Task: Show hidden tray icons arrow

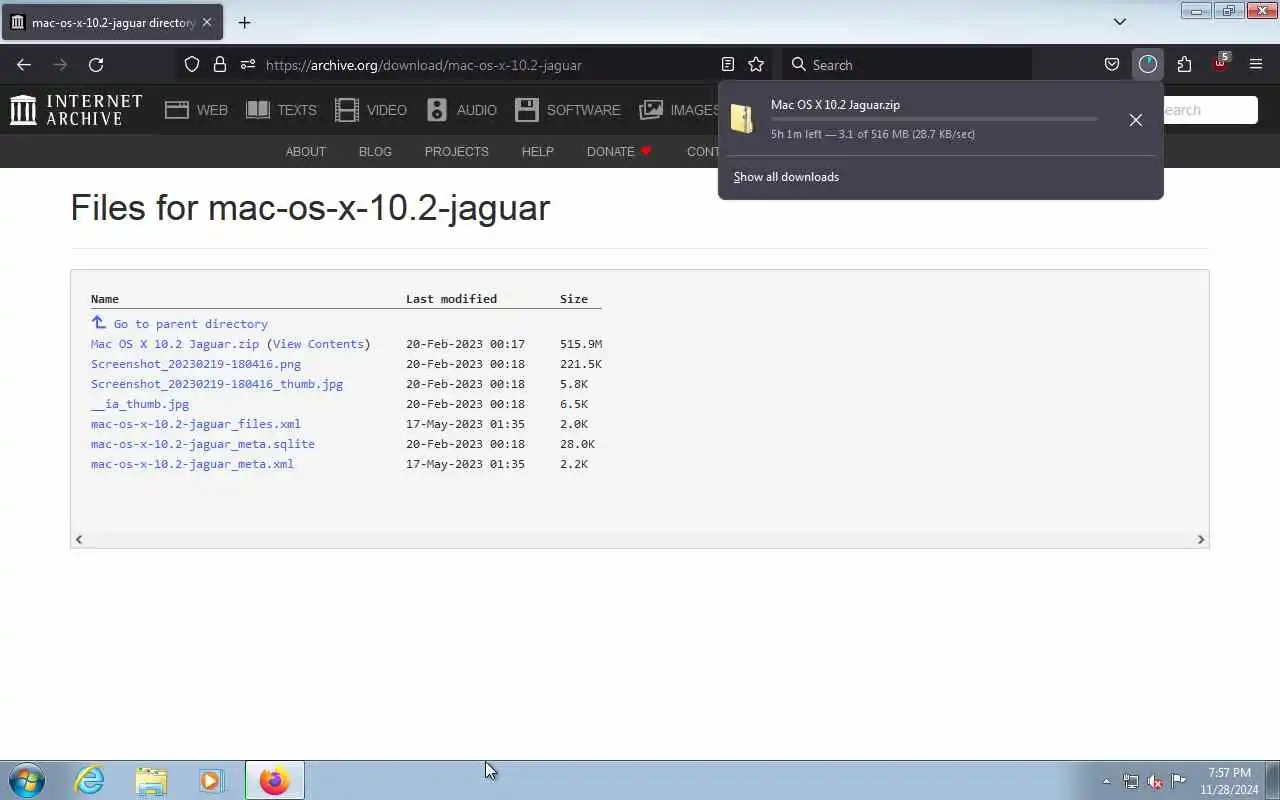Action: [1106, 781]
